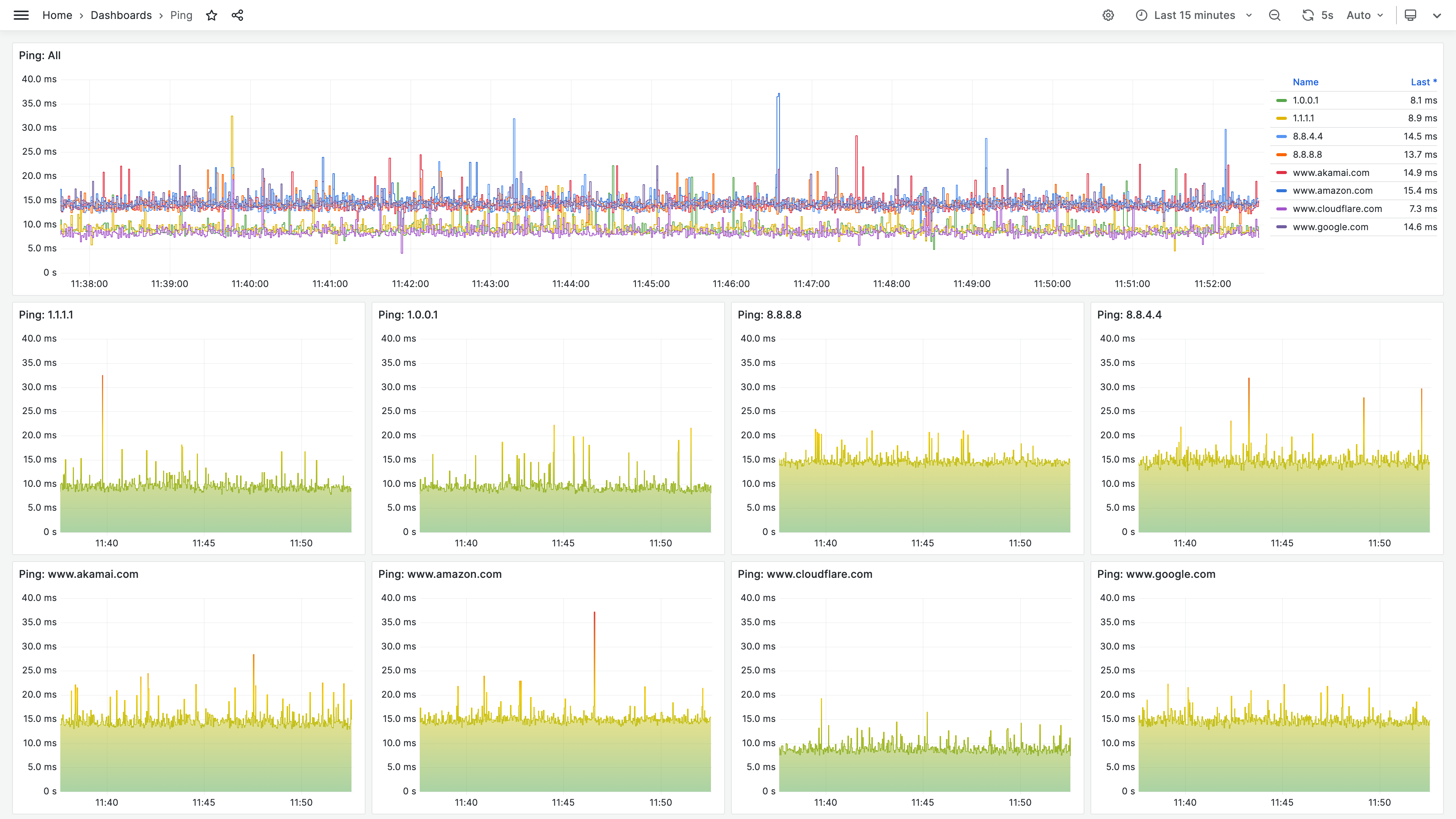The image size is (1456, 819).
Task: Expand the top-right chevron menu
Action: [1437, 15]
